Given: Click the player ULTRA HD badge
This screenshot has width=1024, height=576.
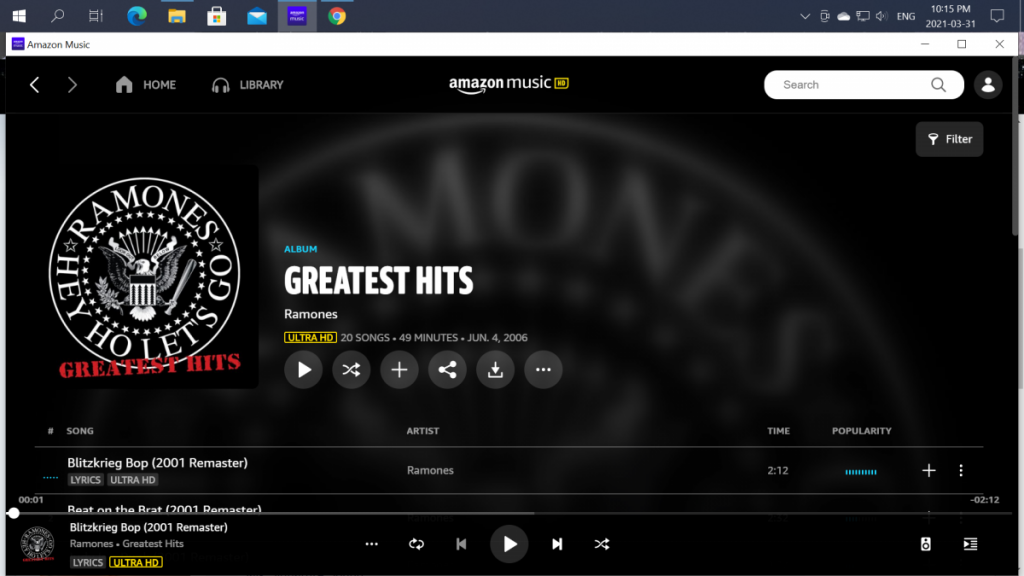Looking at the screenshot, I should click(136, 562).
